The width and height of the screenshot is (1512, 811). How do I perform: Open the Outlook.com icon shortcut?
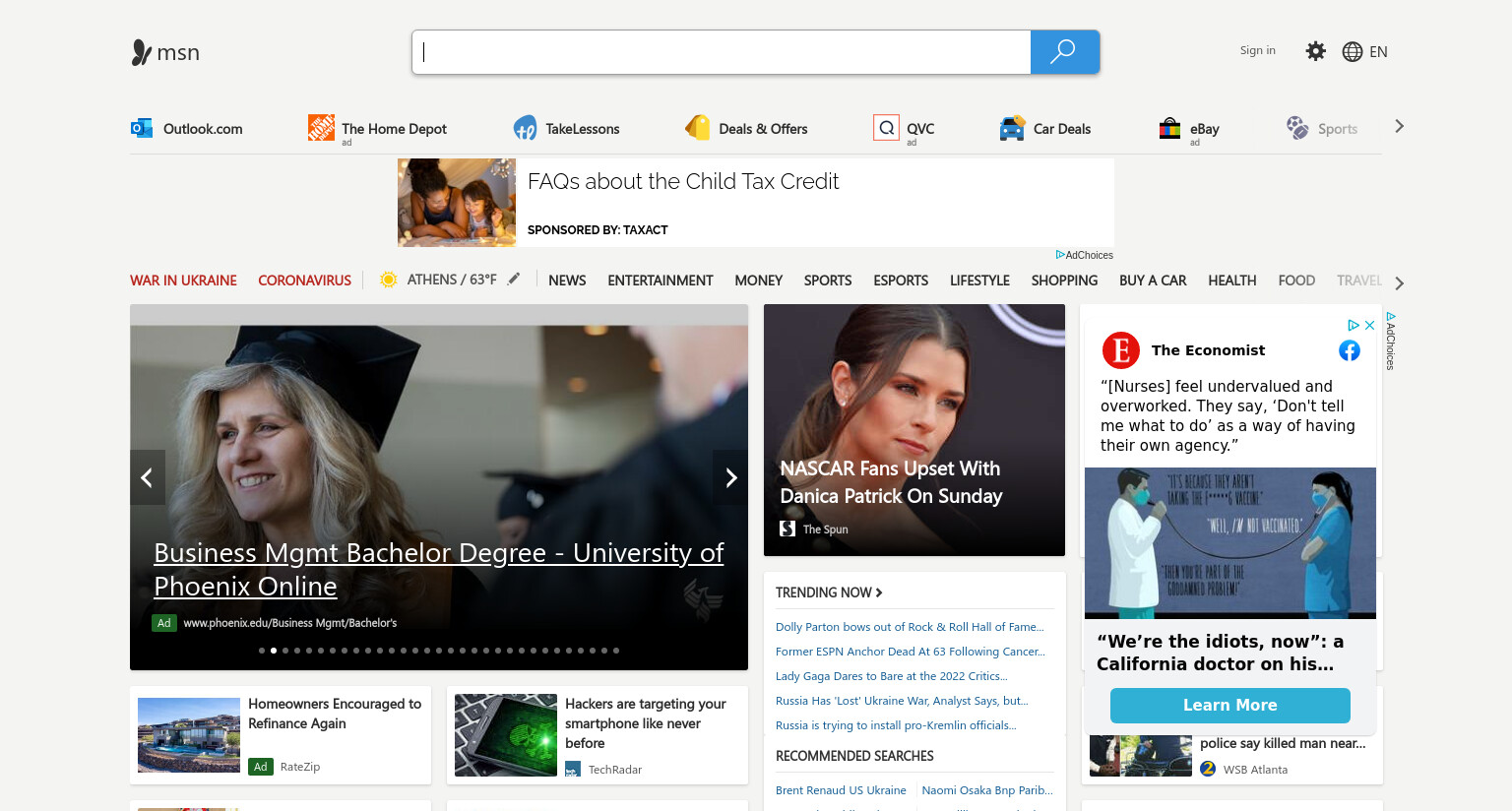[x=142, y=128]
